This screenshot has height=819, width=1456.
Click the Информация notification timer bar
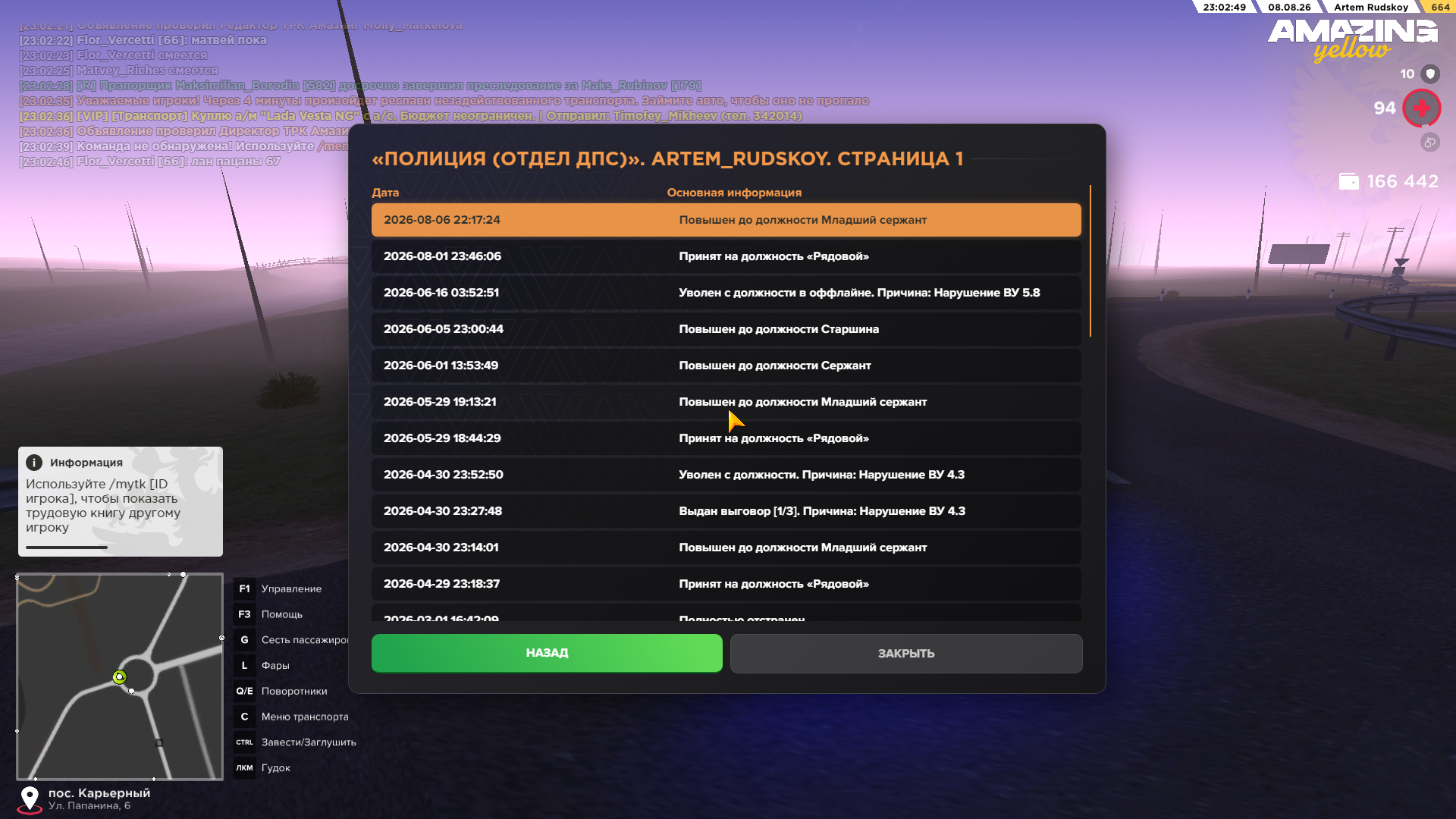coord(67,547)
